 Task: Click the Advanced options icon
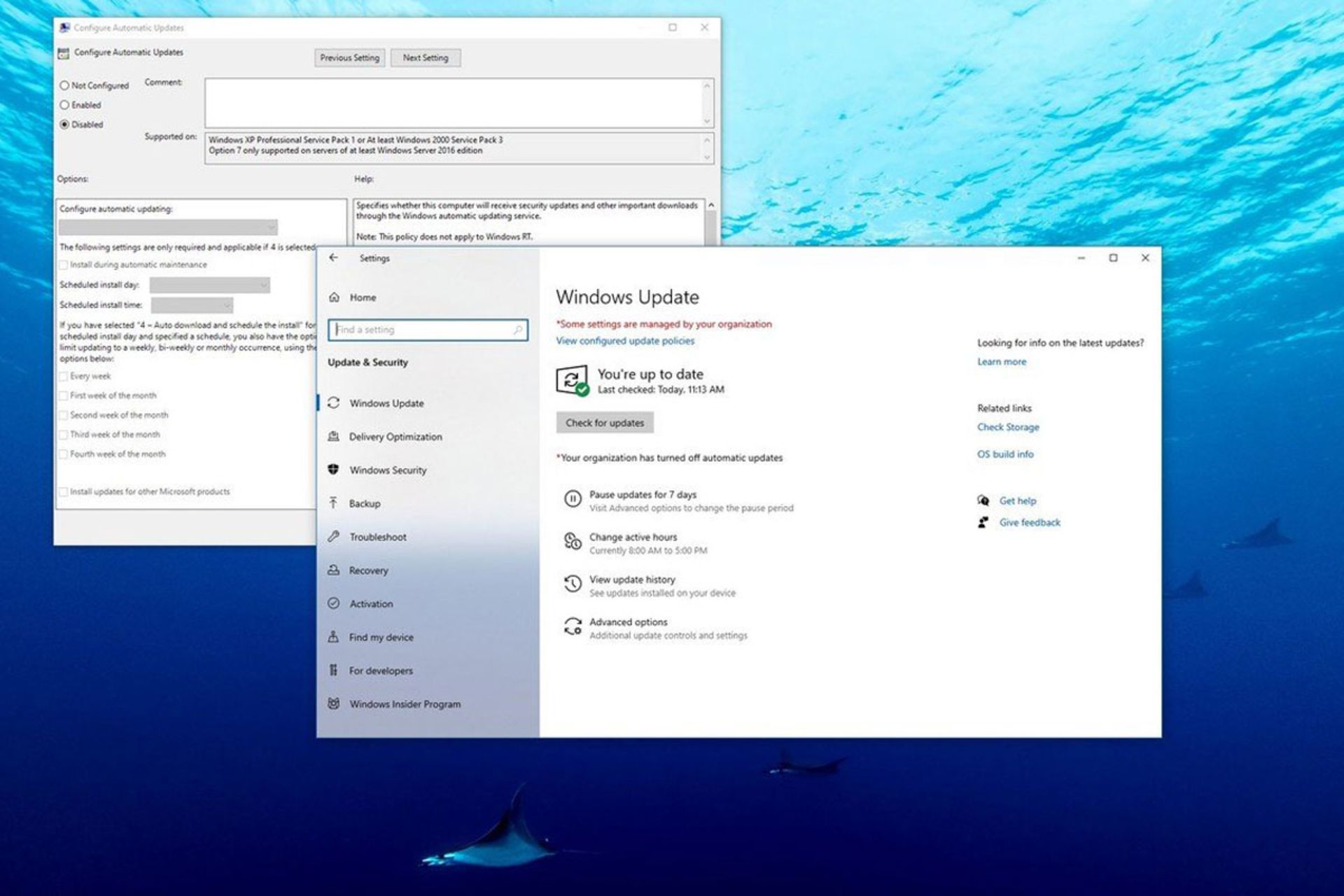[573, 626]
